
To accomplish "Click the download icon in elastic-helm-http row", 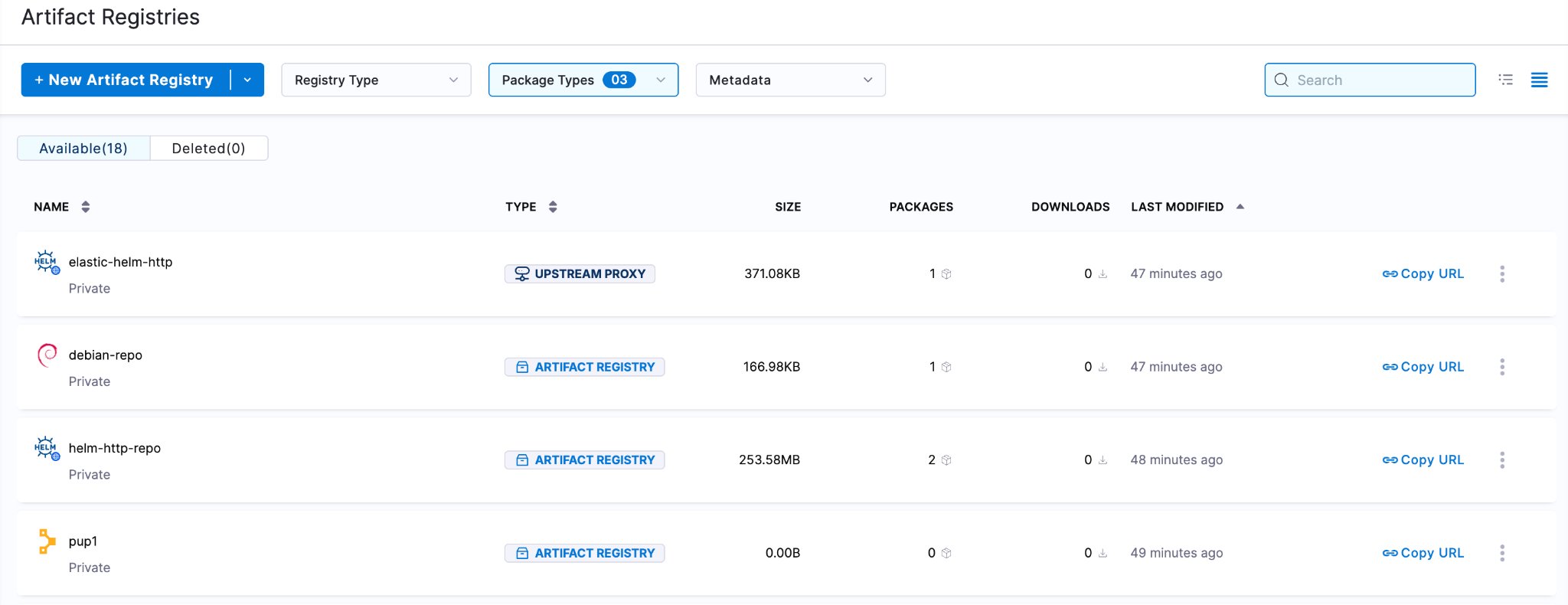I will [1102, 274].
